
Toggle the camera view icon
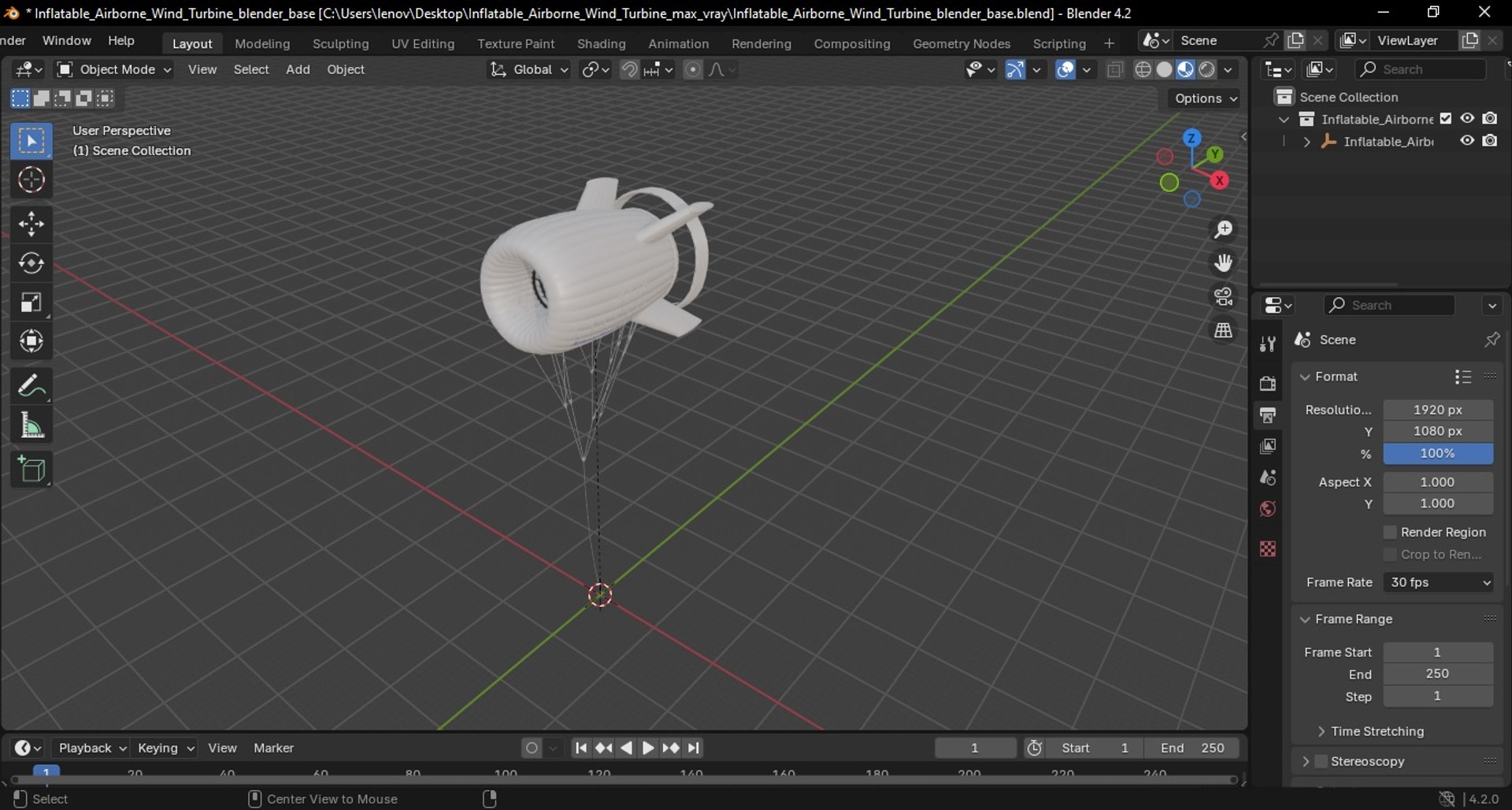[x=1223, y=296]
